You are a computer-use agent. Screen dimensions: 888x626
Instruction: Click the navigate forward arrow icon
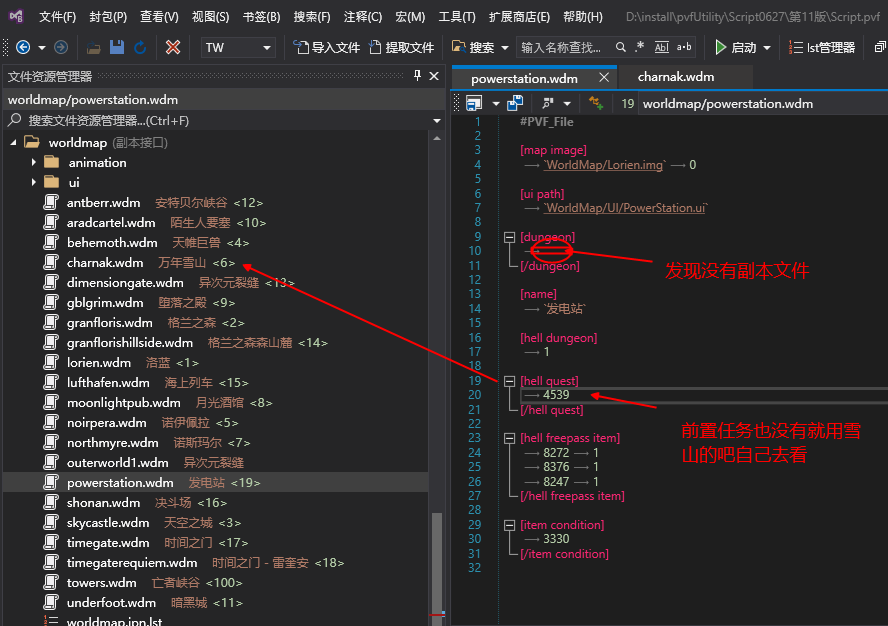tap(61, 47)
